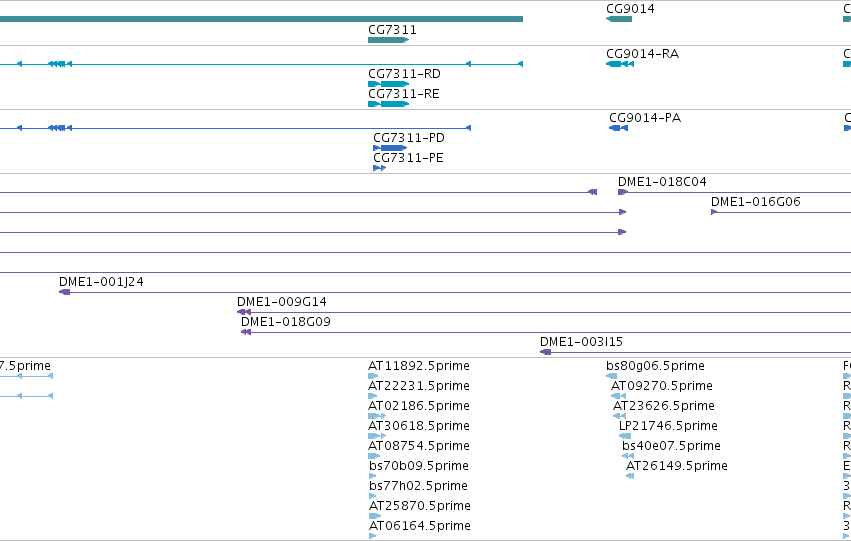Screen dimensions: 851x541
Task: Select the bs80g06.5prime EST glyph
Action: tap(611, 376)
